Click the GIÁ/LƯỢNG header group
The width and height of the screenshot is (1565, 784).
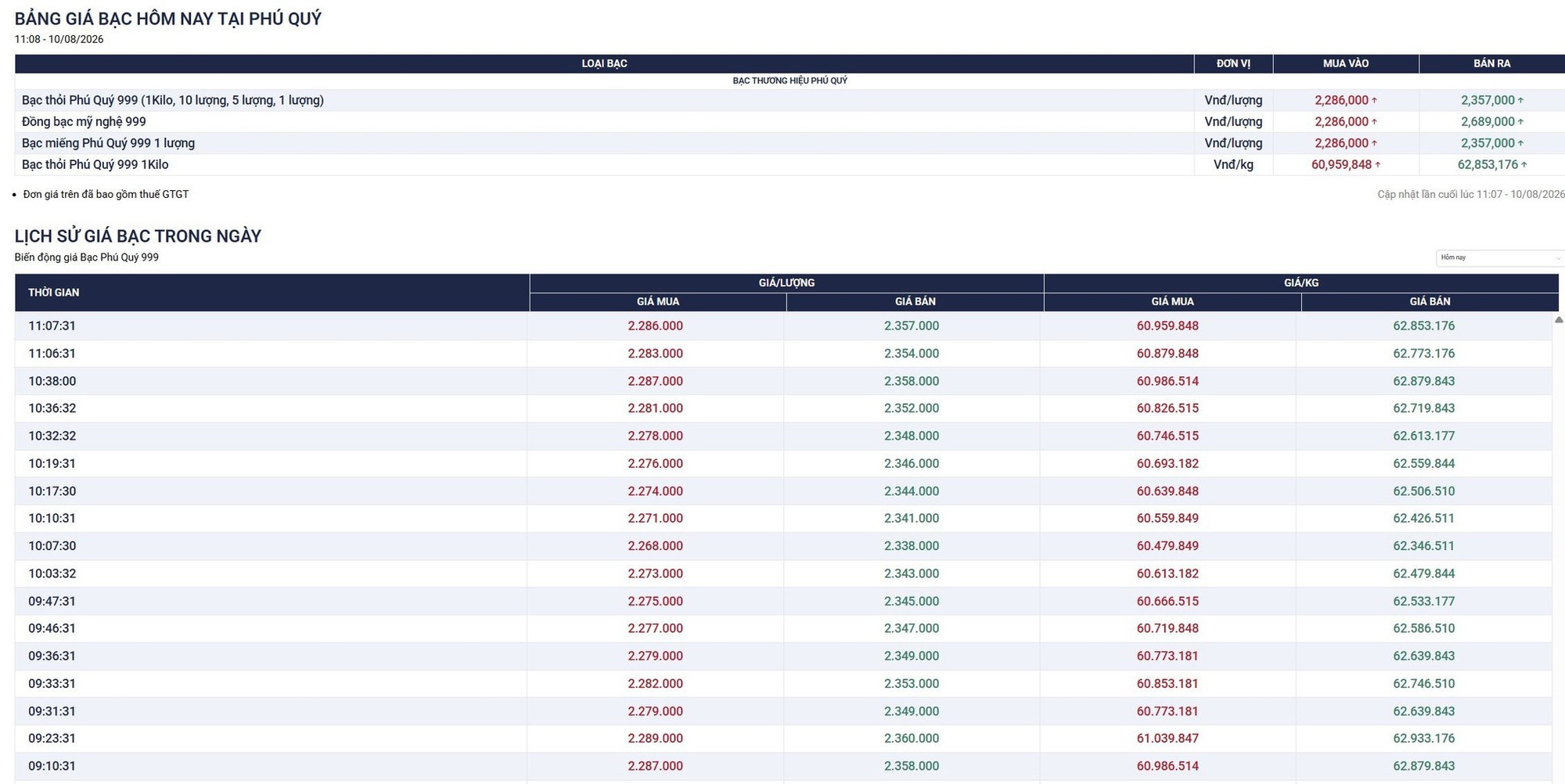tap(786, 282)
